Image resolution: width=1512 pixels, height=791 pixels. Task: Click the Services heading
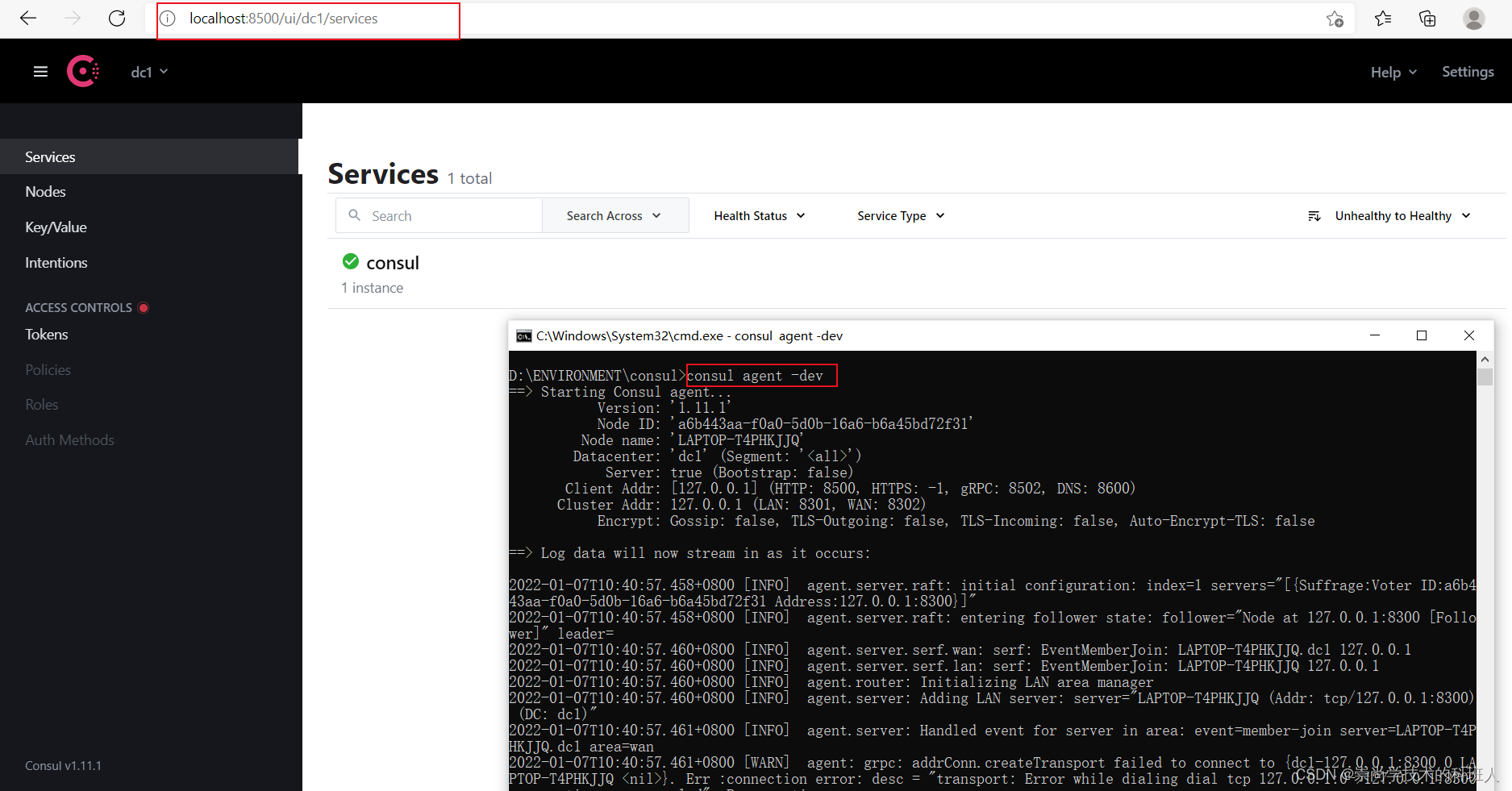[x=383, y=174]
